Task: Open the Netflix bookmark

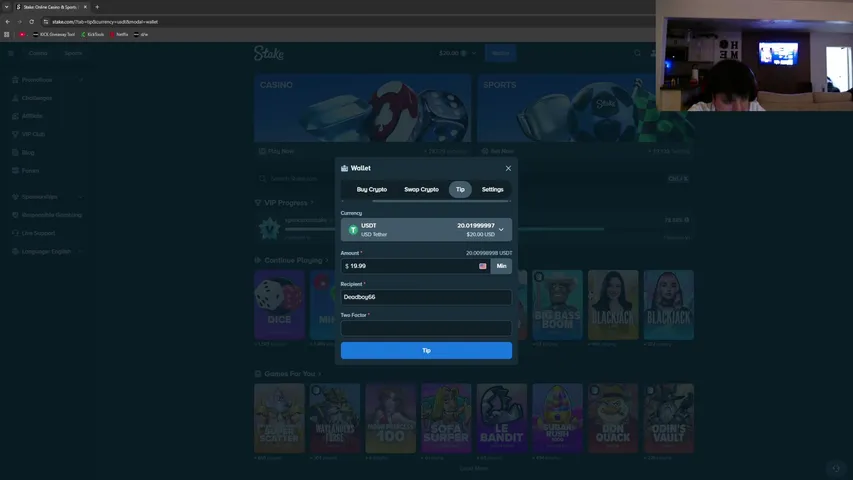Action: coord(119,34)
